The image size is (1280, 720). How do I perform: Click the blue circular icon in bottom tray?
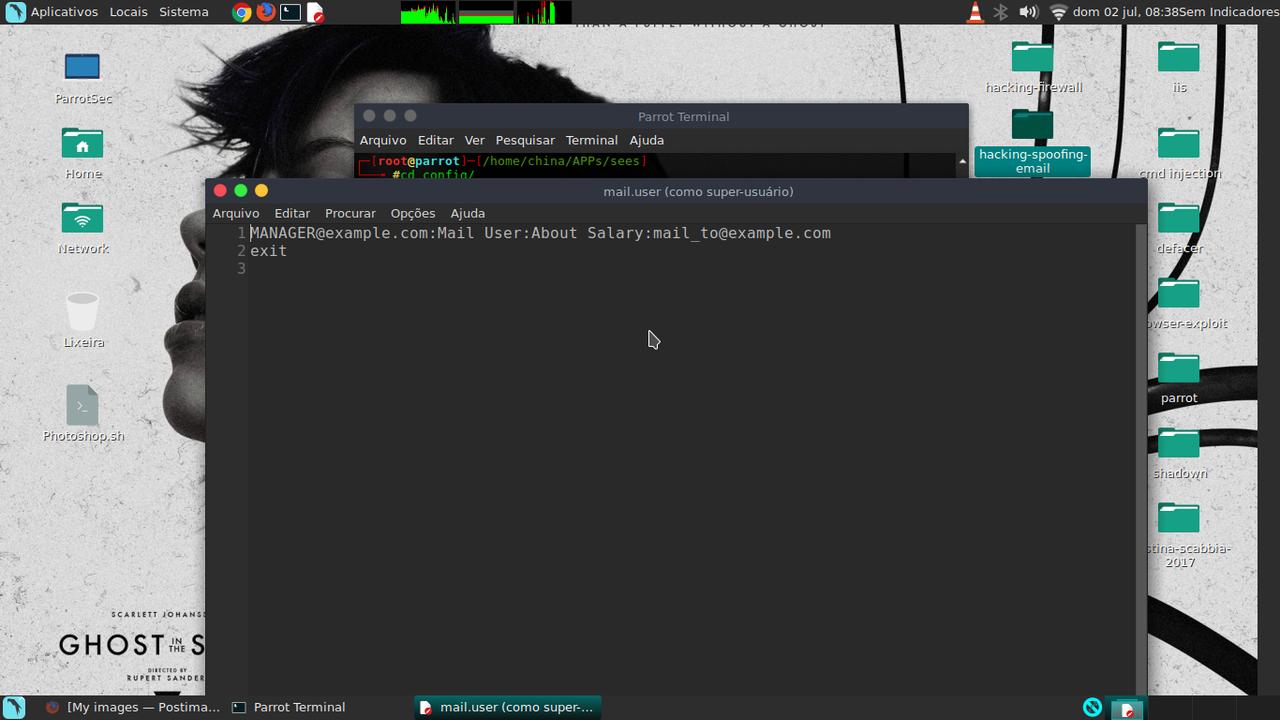(1092, 707)
